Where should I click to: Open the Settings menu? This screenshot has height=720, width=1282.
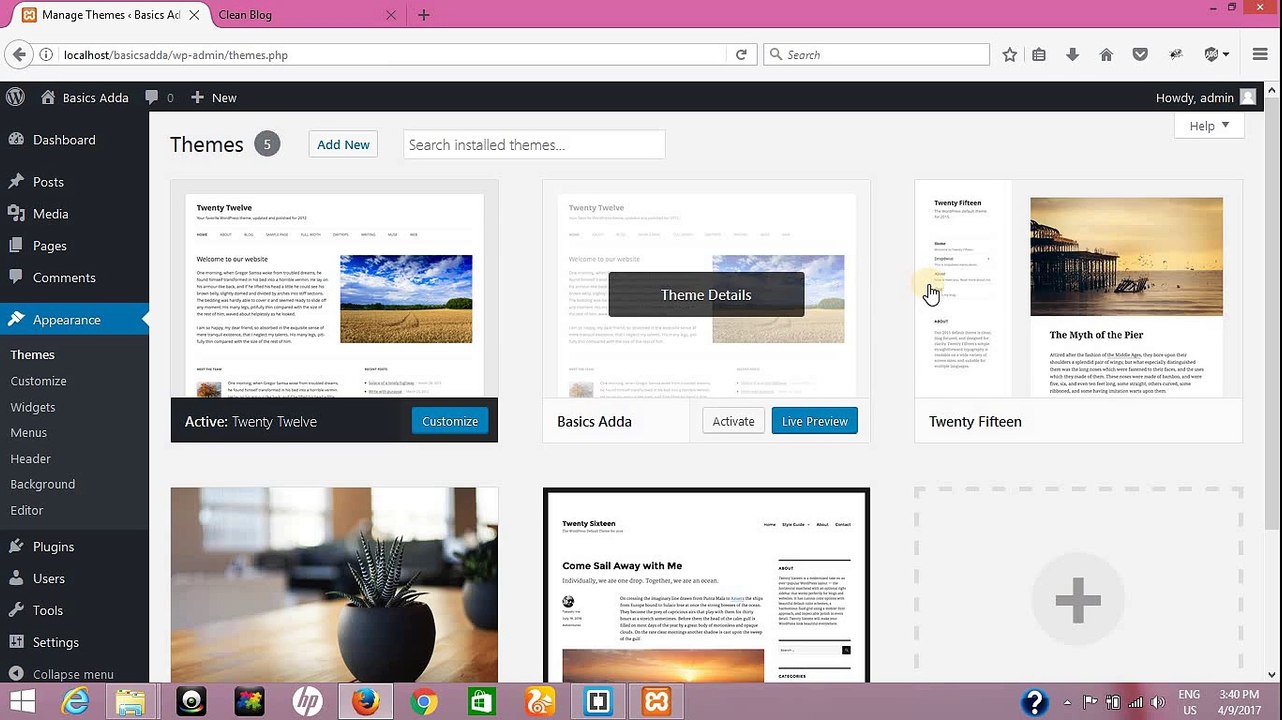pyautogui.click(x=56, y=643)
